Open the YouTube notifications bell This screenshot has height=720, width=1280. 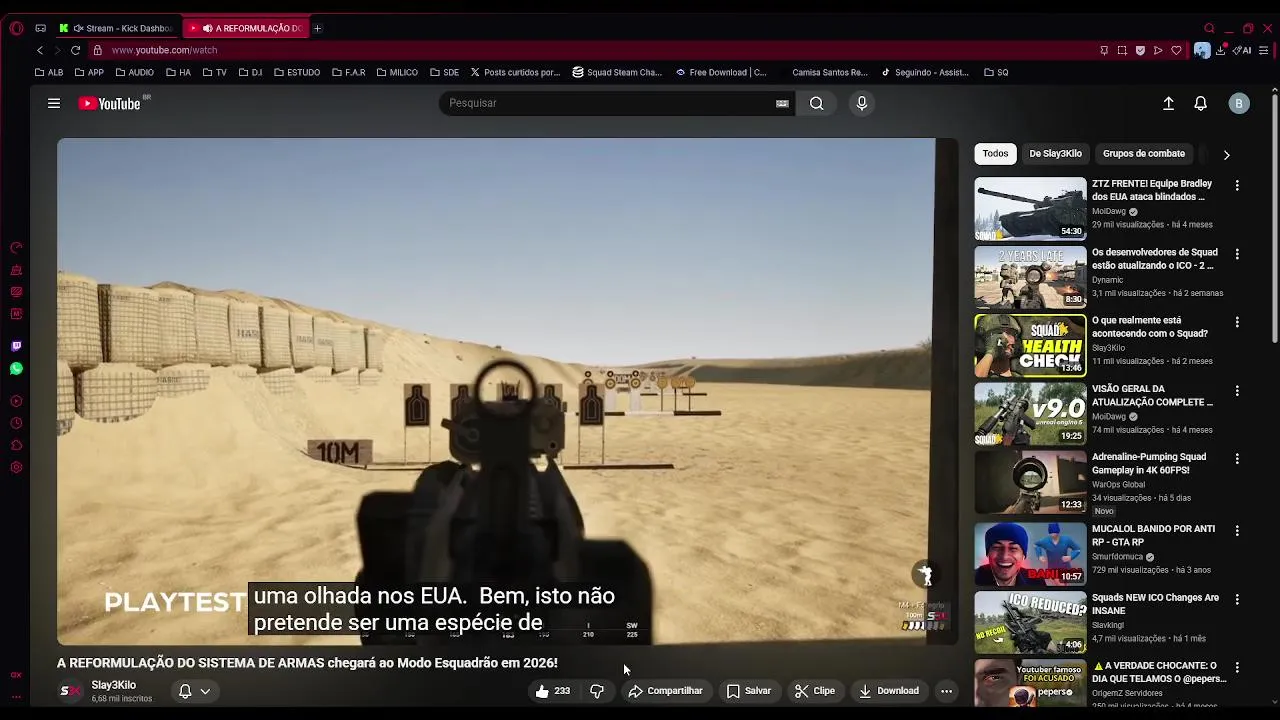[x=1201, y=103]
